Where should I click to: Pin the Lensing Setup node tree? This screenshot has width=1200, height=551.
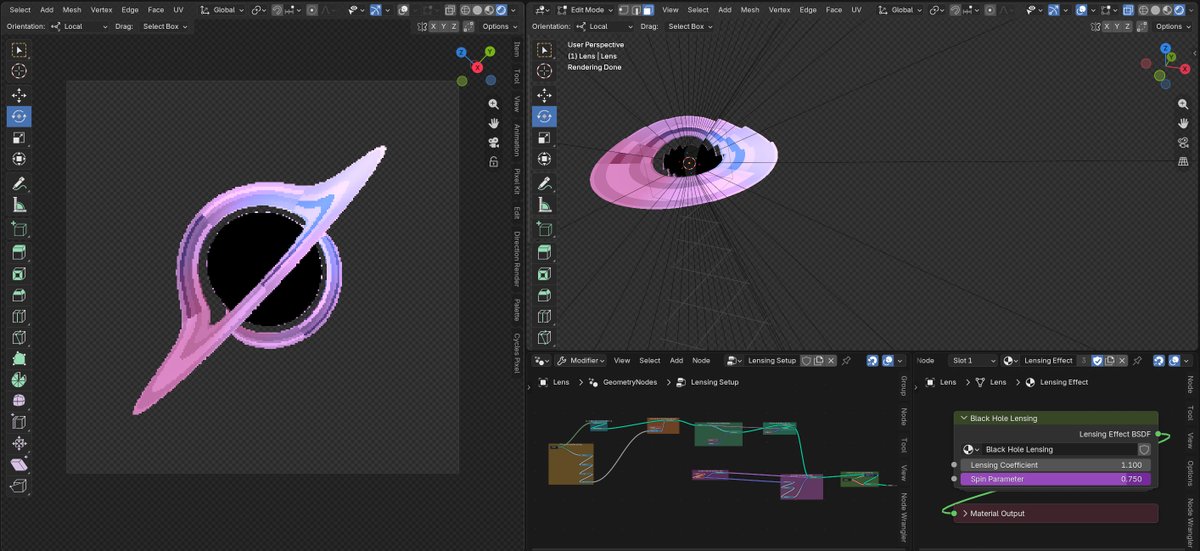[846, 360]
